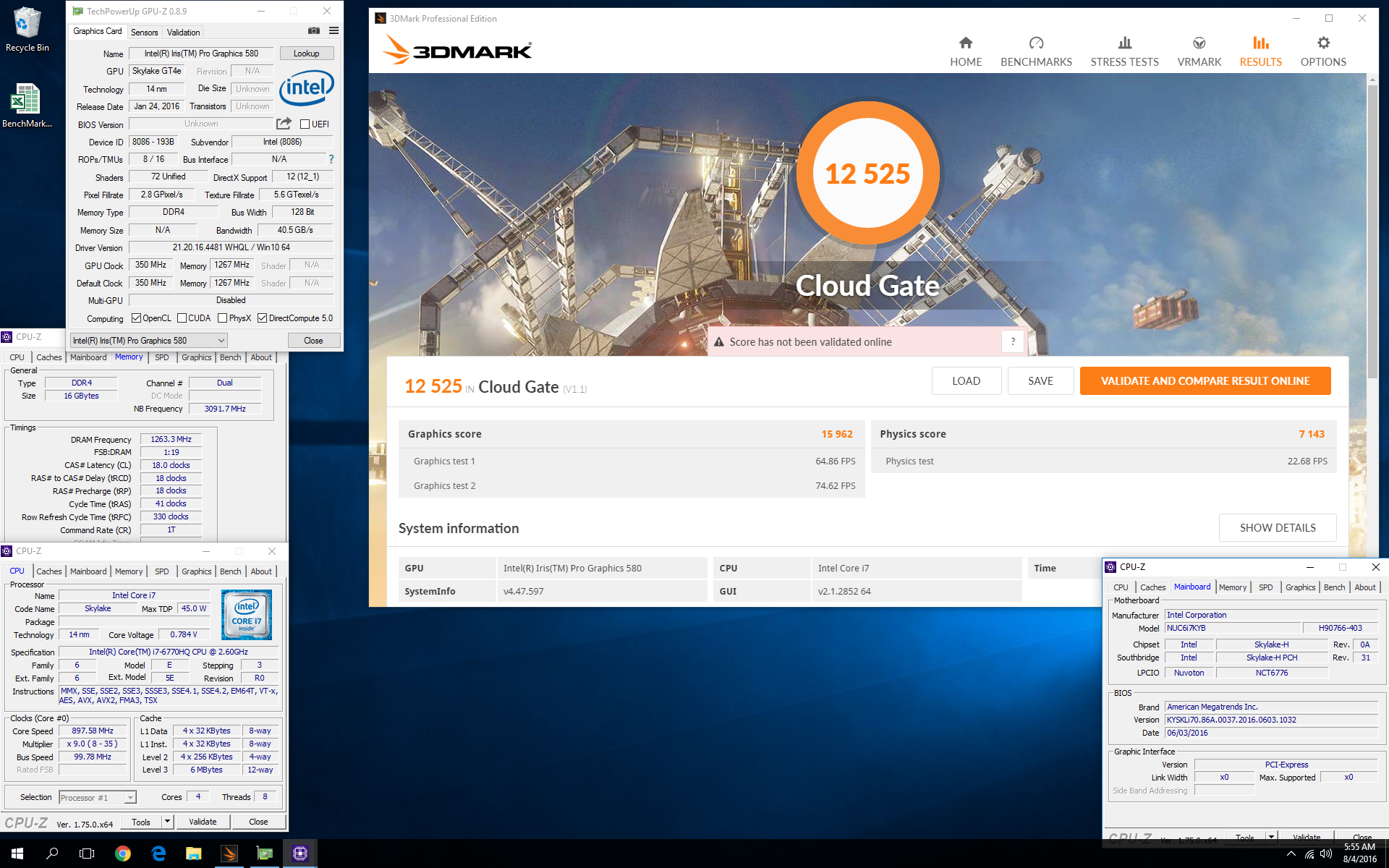
Task: Open File Explorer from taskbar
Action: (193, 854)
